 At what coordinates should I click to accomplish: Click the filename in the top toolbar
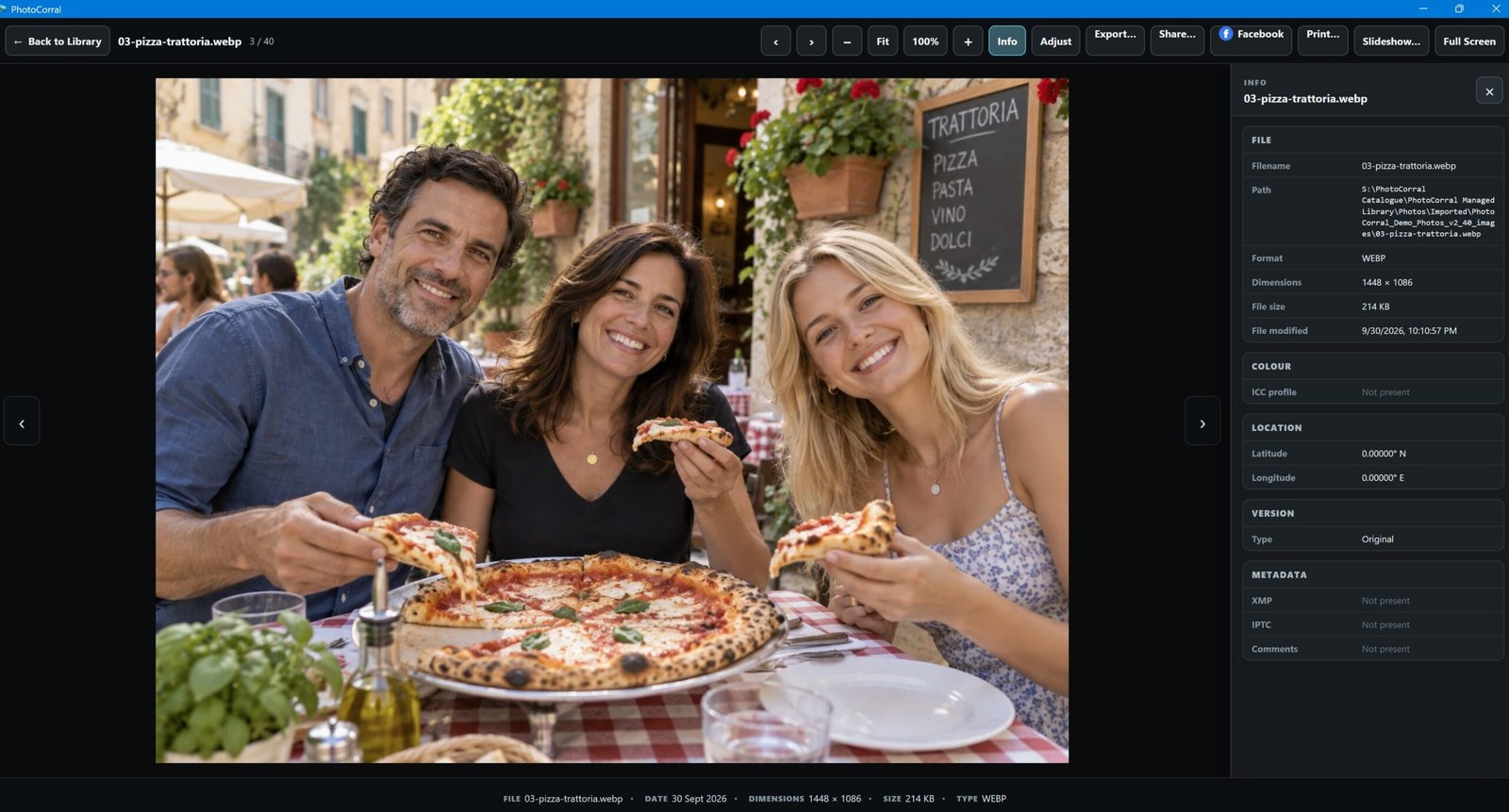(x=179, y=41)
